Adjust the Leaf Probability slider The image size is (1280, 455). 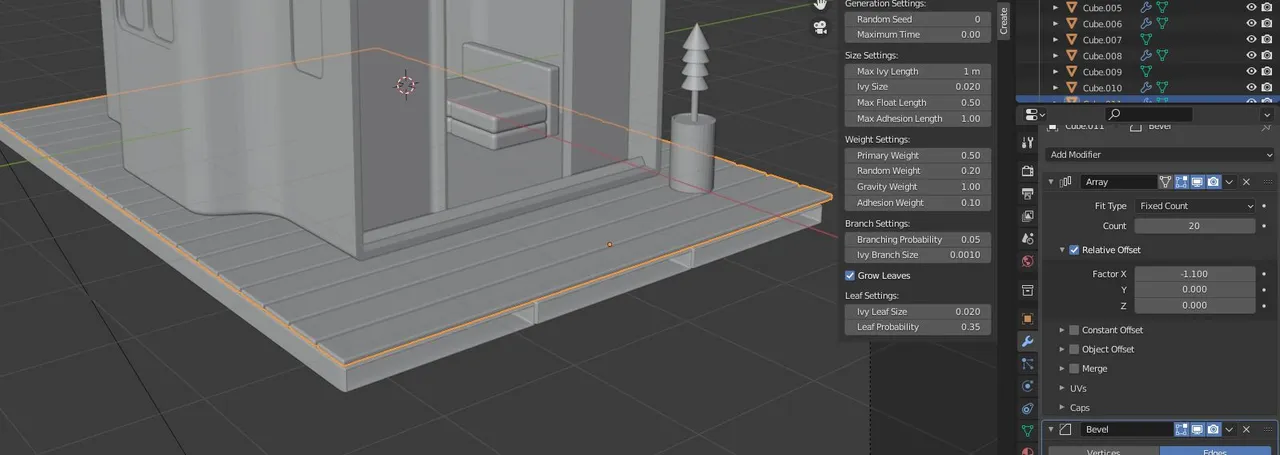point(918,327)
